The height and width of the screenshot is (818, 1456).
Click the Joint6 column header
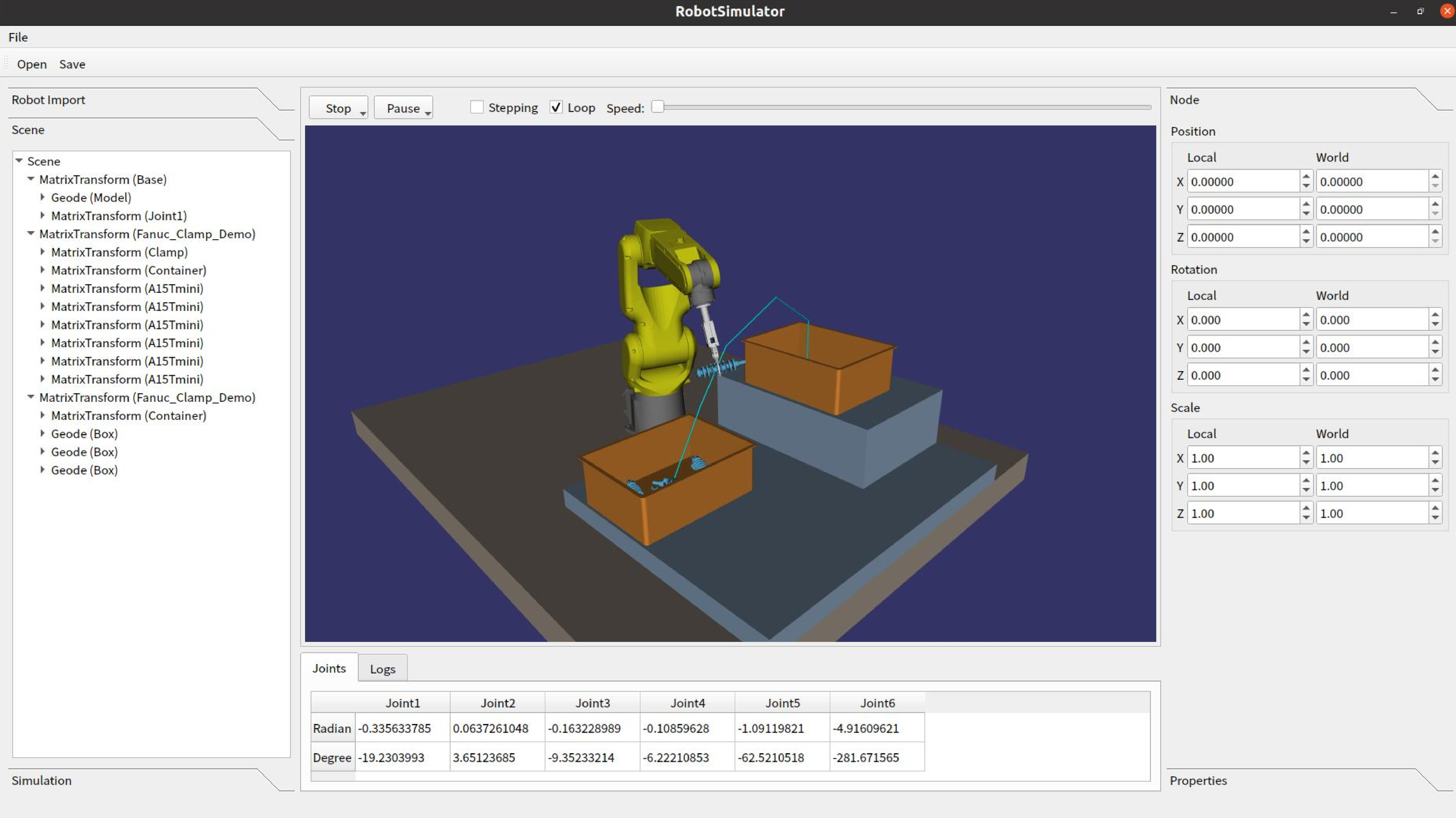coord(877,703)
